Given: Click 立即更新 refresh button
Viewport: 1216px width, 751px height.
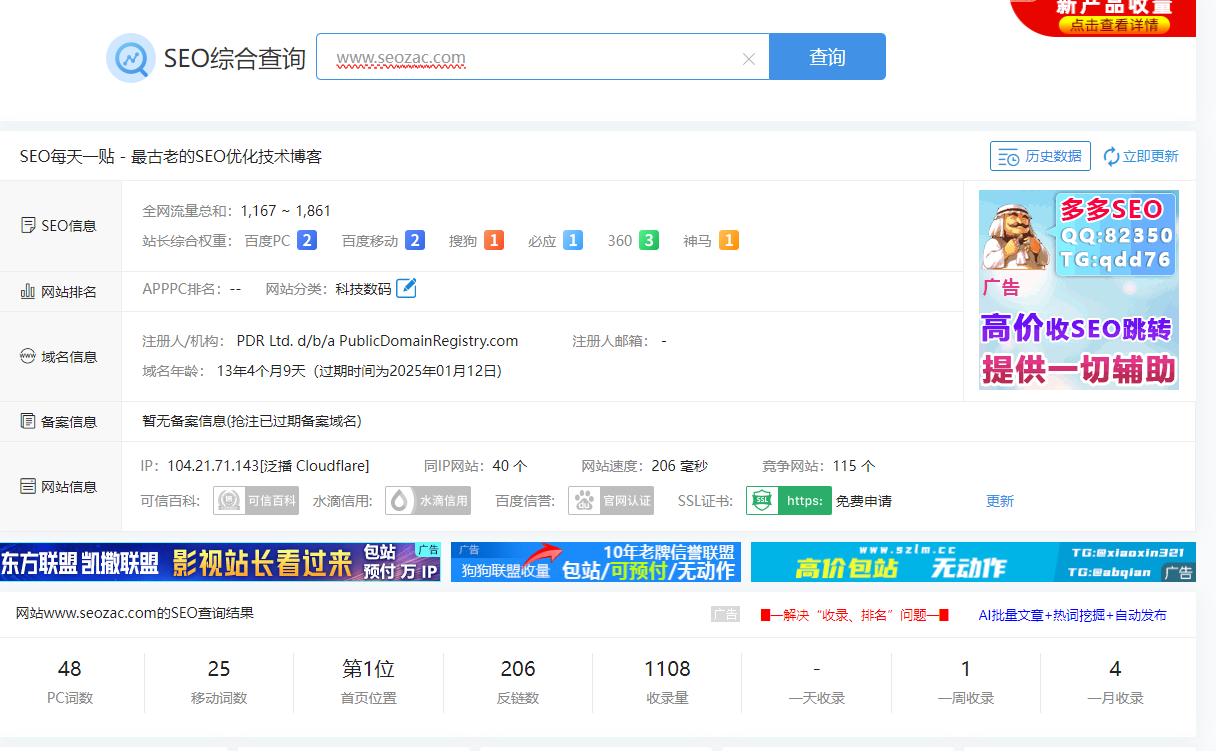Looking at the screenshot, I should pos(1141,156).
